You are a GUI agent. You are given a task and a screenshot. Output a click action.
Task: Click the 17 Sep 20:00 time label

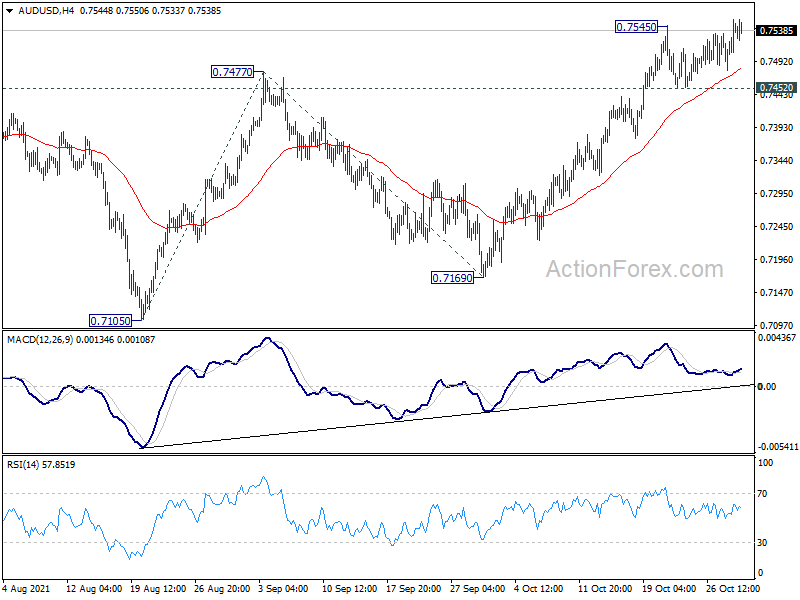pos(414,589)
